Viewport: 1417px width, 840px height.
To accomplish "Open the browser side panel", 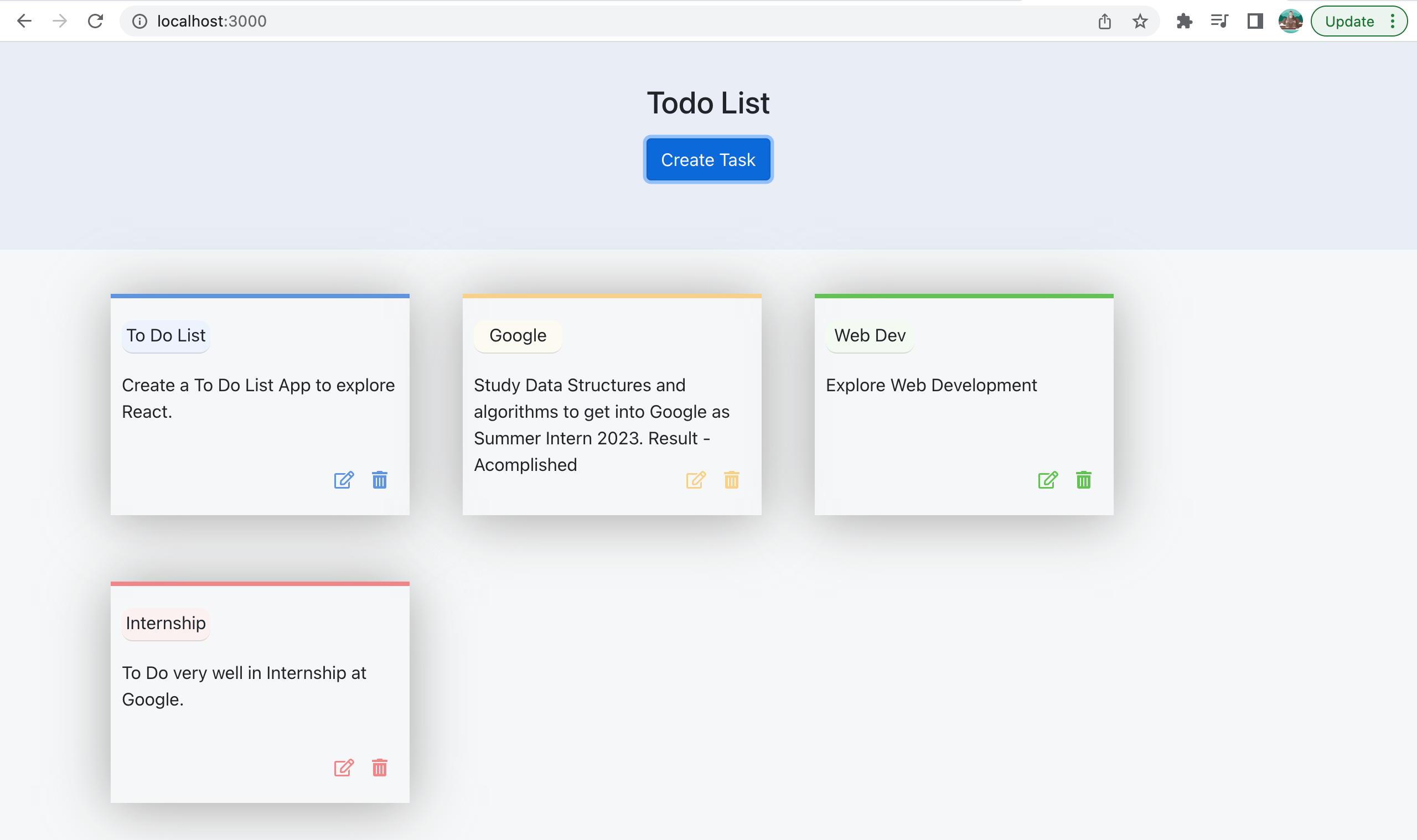I will coord(1254,21).
